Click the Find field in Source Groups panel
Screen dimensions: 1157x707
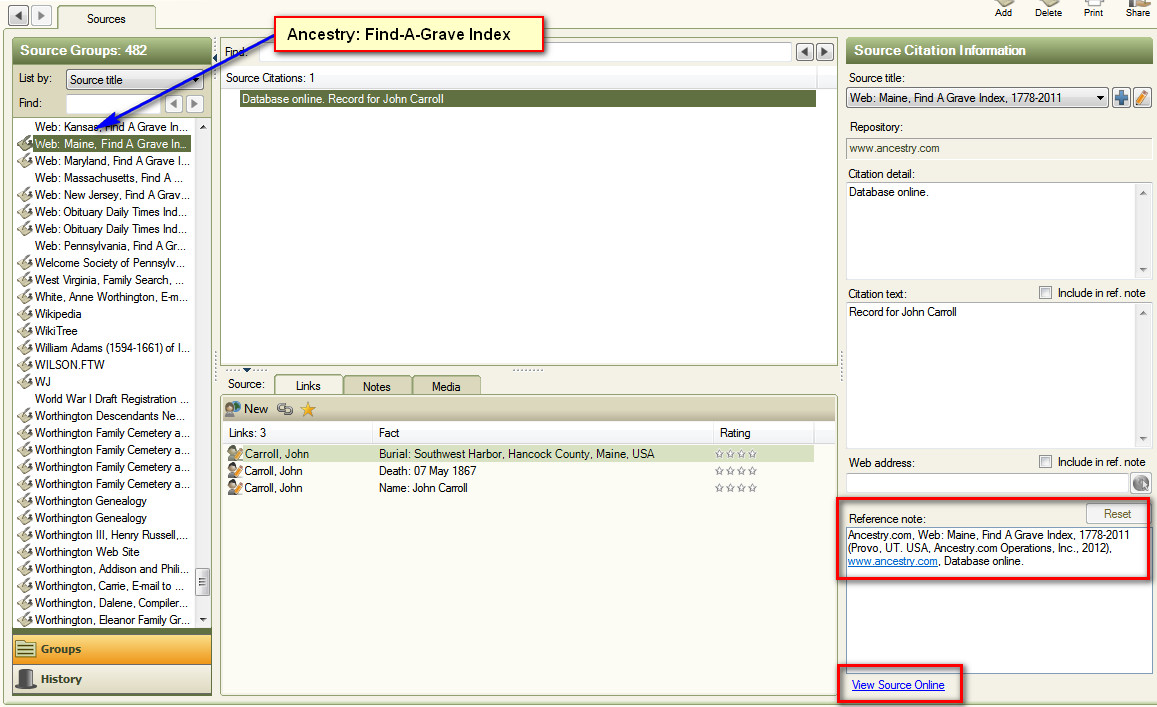pyautogui.click(x=114, y=104)
